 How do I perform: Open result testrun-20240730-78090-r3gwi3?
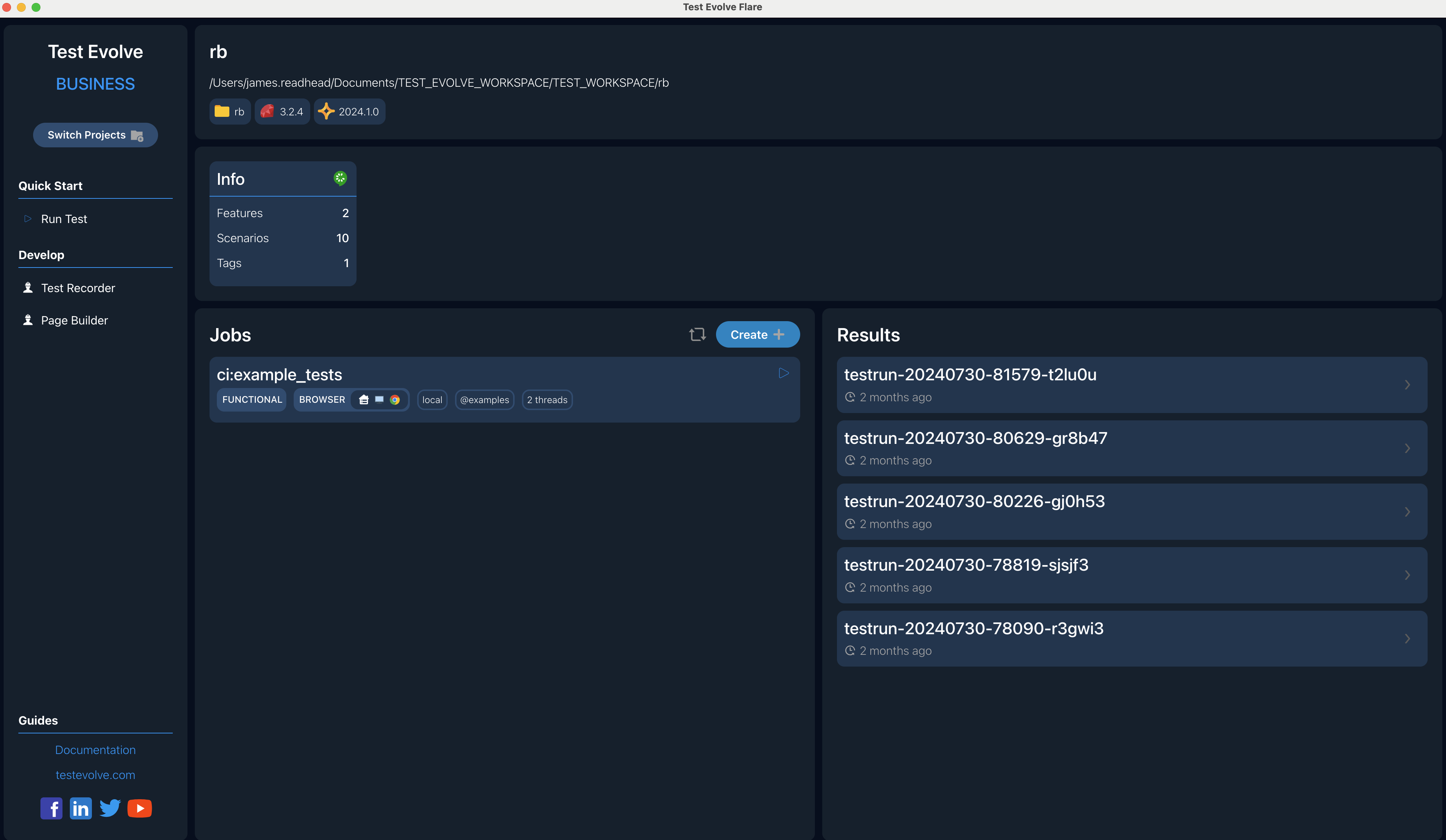click(x=1132, y=639)
